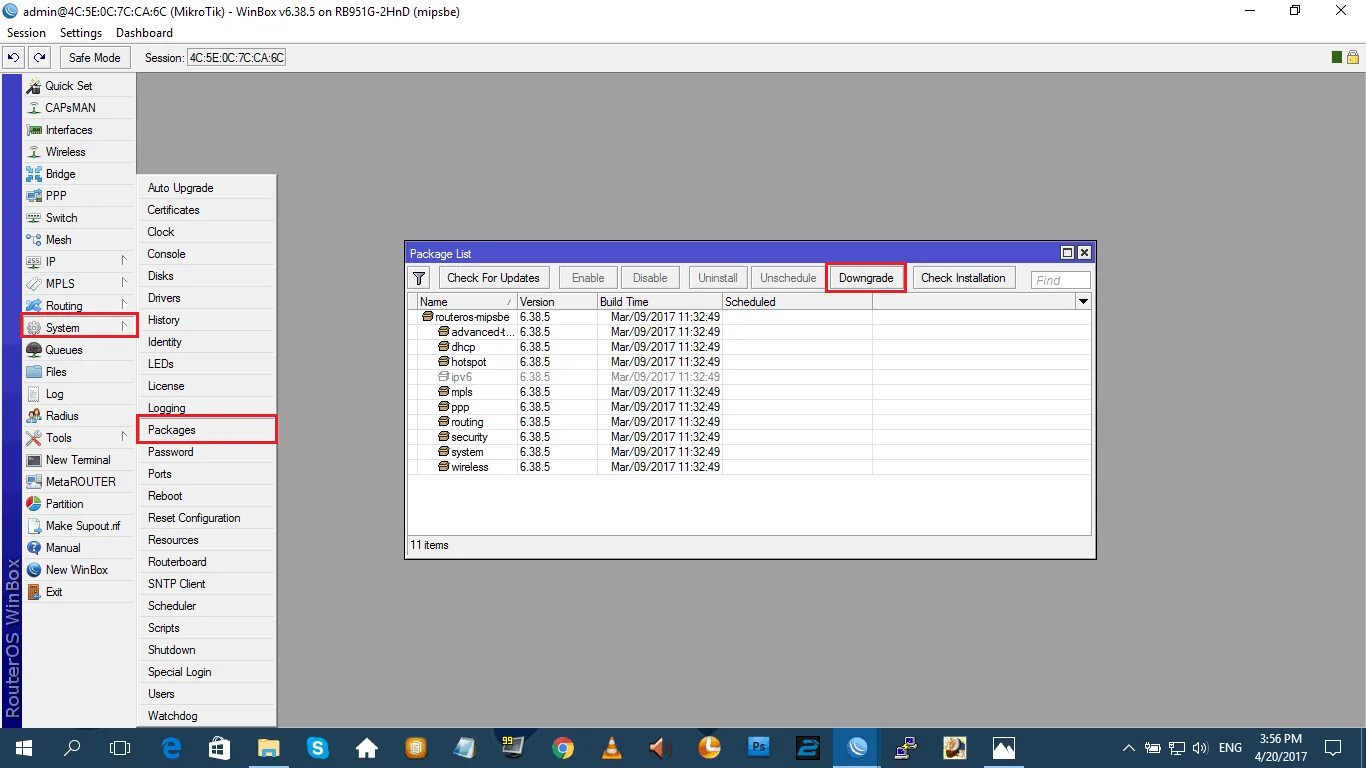Open a New Terminal
The width and height of the screenshot is (1366, 768).
[x=79, y=460]
